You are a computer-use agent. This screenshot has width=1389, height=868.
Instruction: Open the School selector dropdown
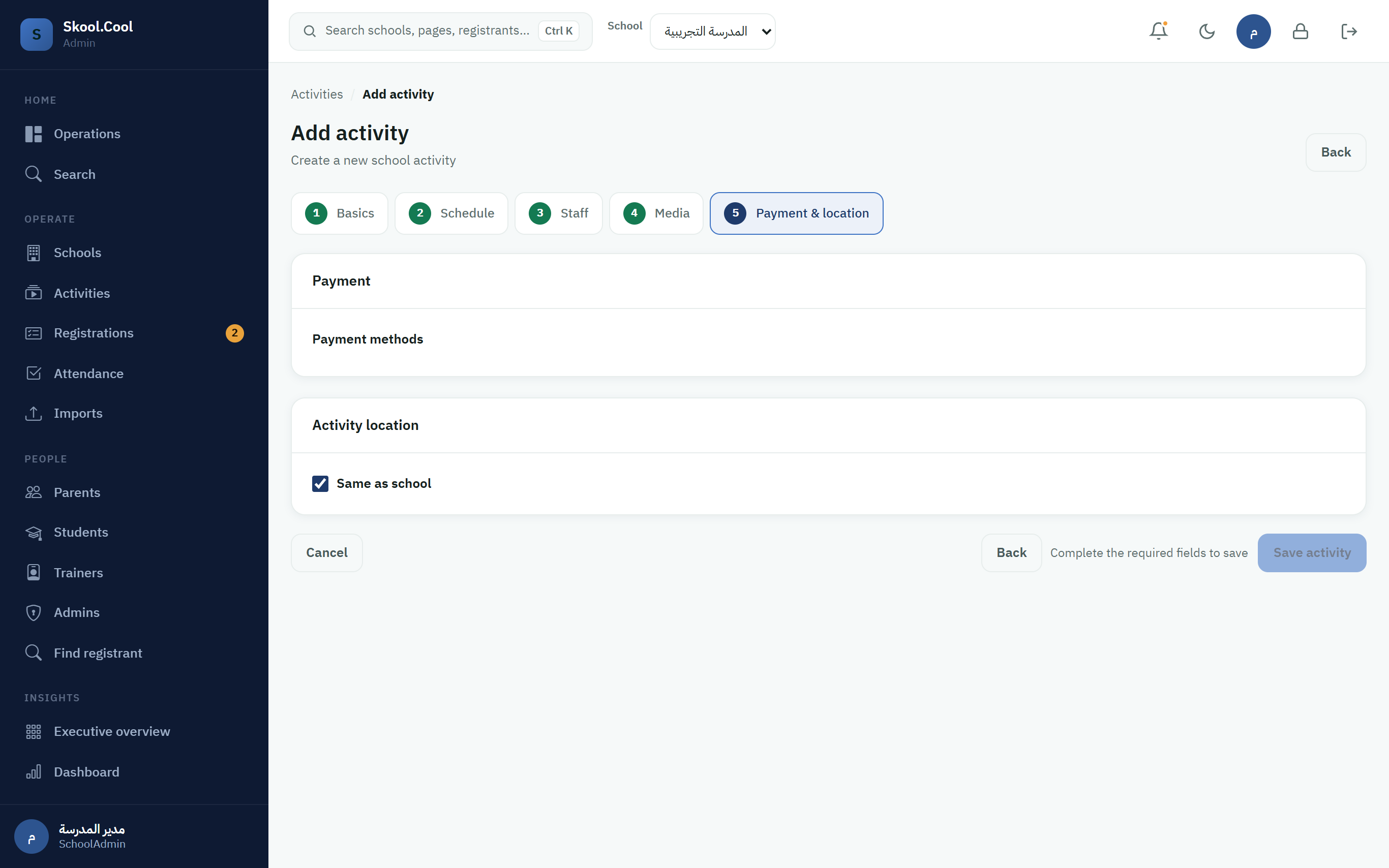click(712, 32)
